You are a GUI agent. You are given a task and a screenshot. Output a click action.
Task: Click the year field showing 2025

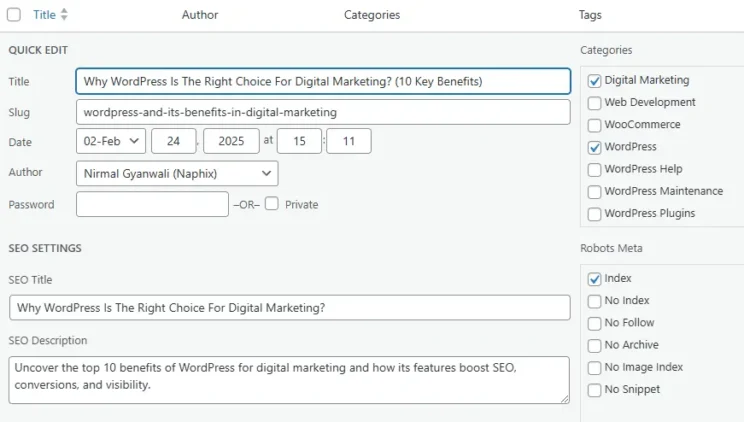231,141
